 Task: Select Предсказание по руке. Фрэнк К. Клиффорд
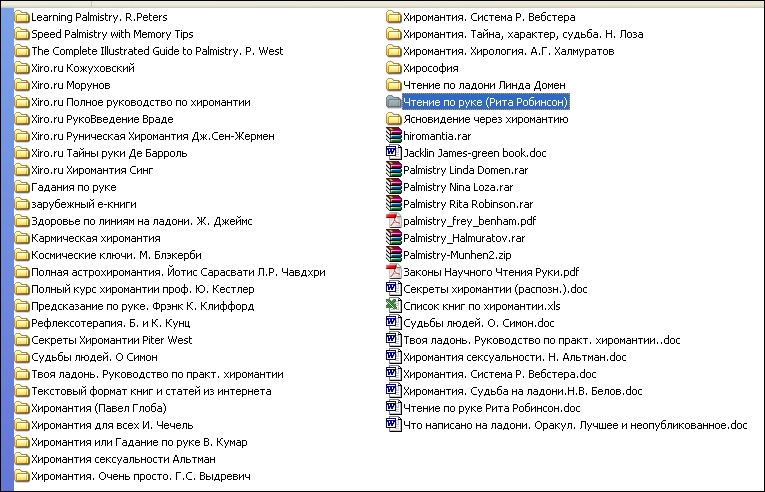(x=143, y=306)
